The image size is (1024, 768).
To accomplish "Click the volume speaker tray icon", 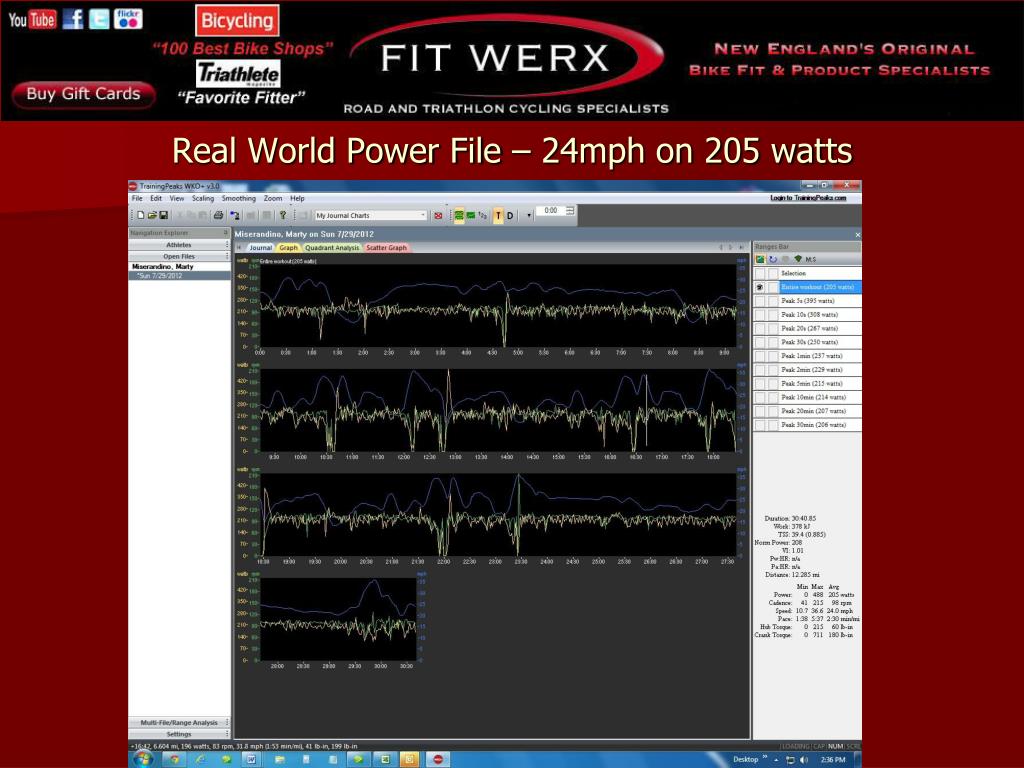I will [x=804, y=760].
